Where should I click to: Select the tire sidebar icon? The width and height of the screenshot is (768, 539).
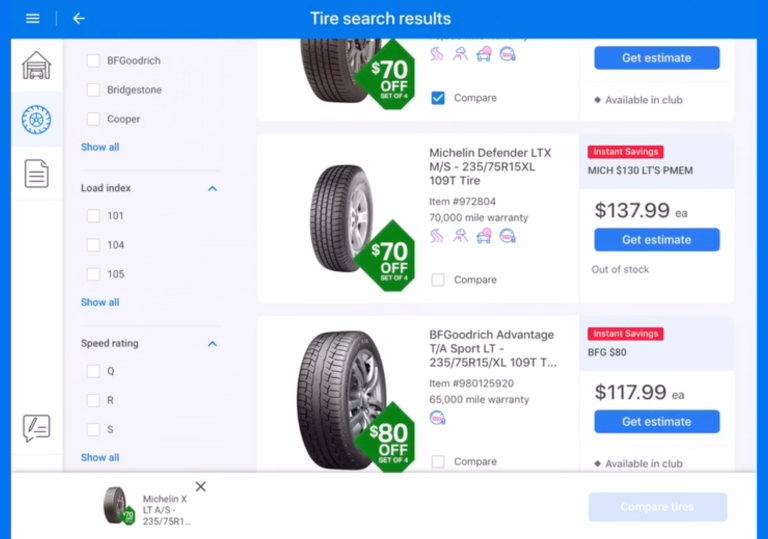click(x=37, y=119)
